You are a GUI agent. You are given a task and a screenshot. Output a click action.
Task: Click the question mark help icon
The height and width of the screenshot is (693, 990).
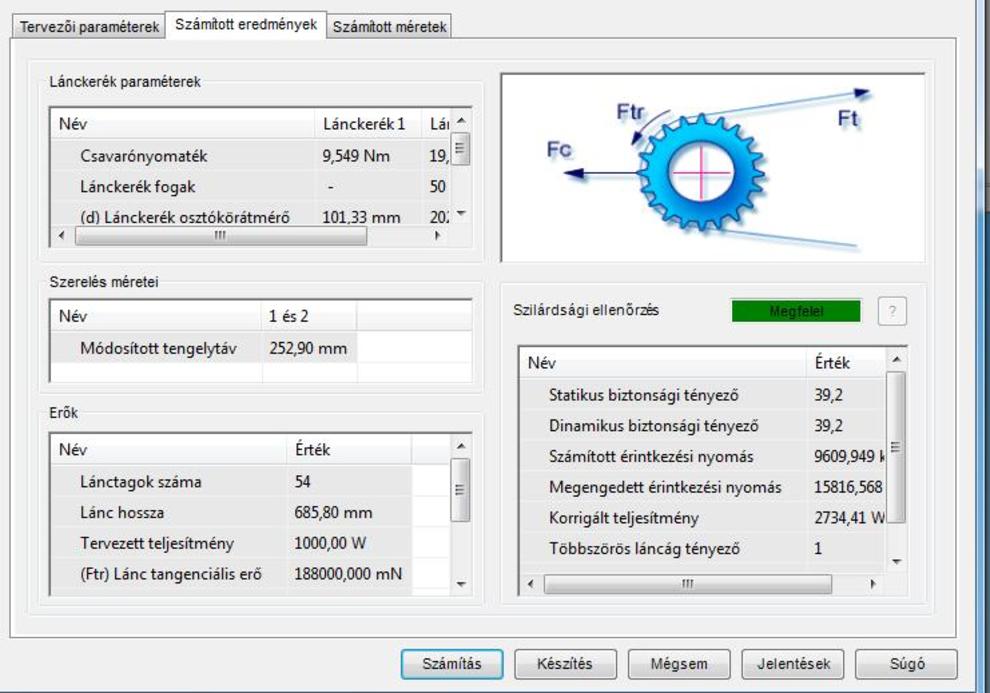[x=892, y=311]
